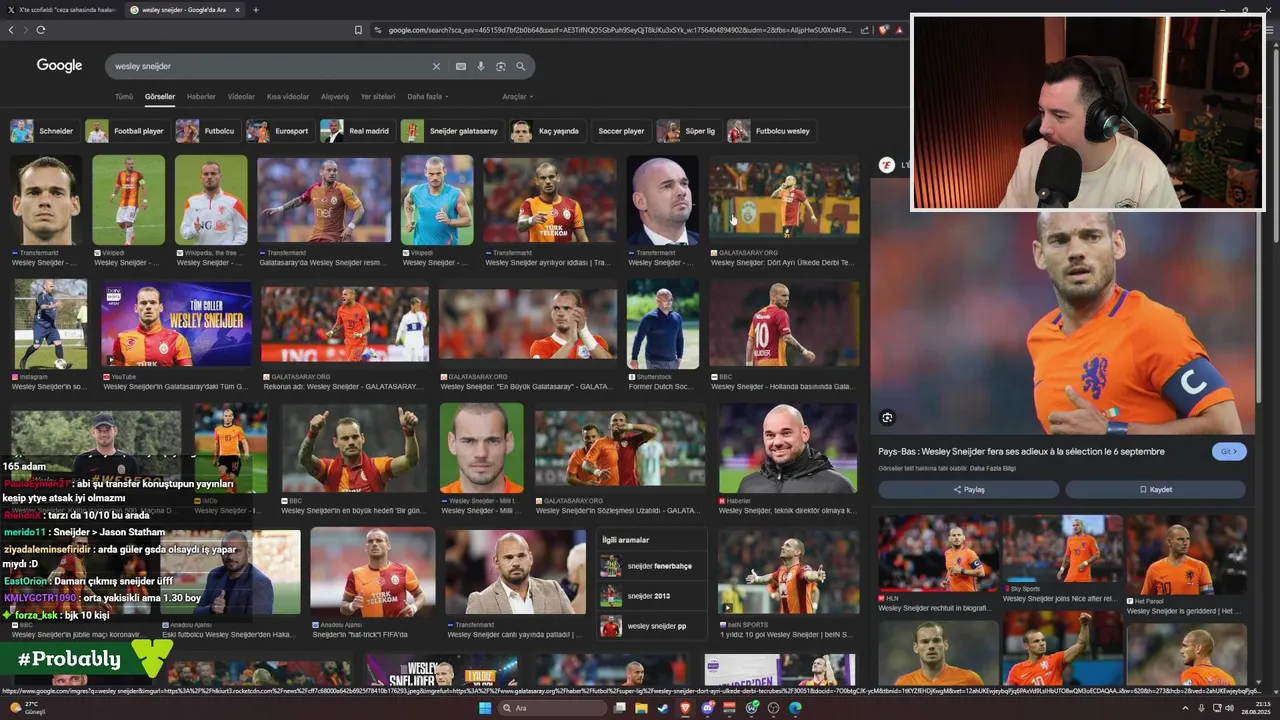Viewport: 1280px width, 720px height.
Task: Select the Yer siteleri tab
Action: [378, 97]
